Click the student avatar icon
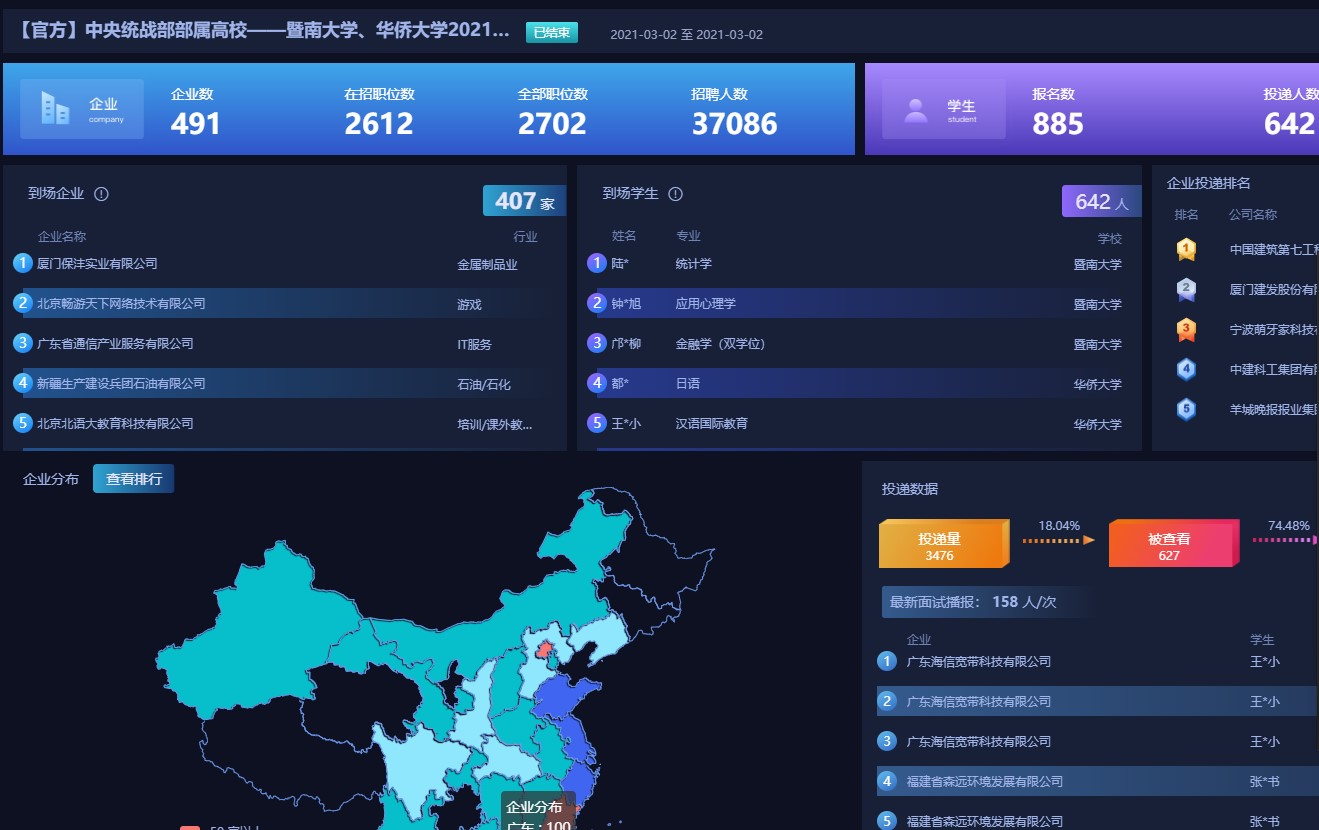The height and width of the screenshot is (830, 1319). (916, 110)
